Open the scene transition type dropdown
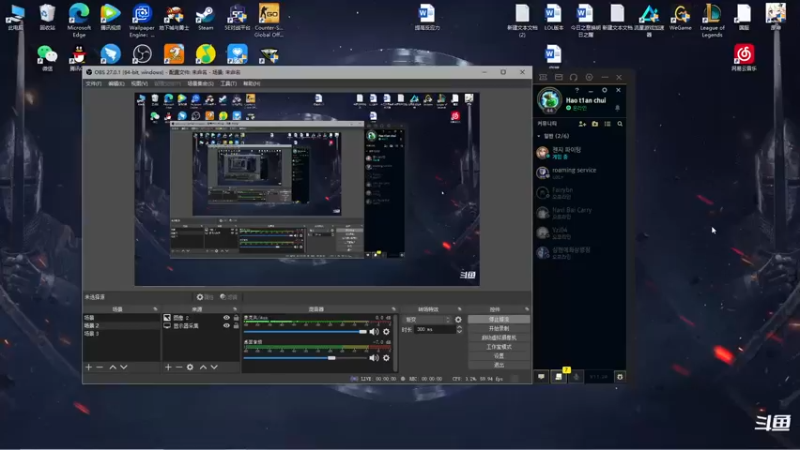This screenshot has height=450, width=800. 428,319
